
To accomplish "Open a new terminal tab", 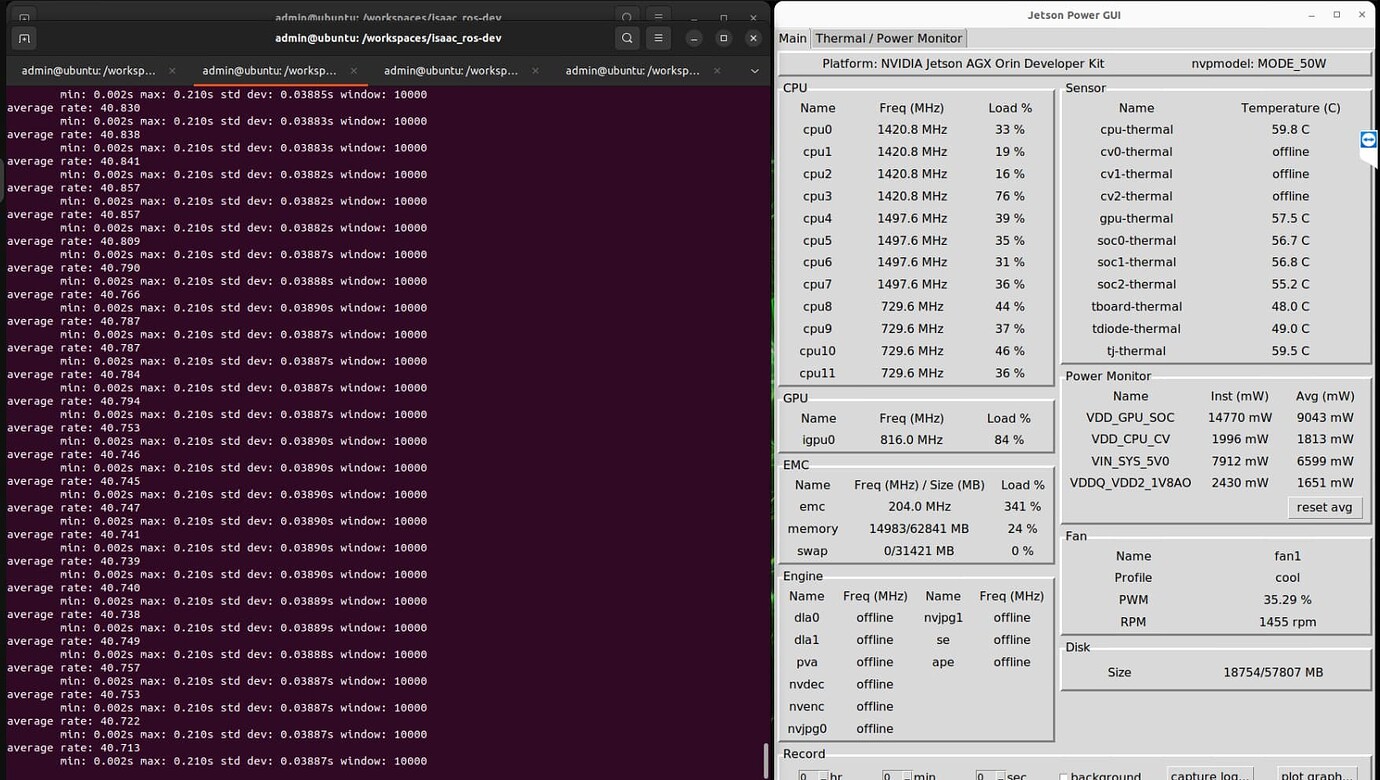I will click(24, 38).
